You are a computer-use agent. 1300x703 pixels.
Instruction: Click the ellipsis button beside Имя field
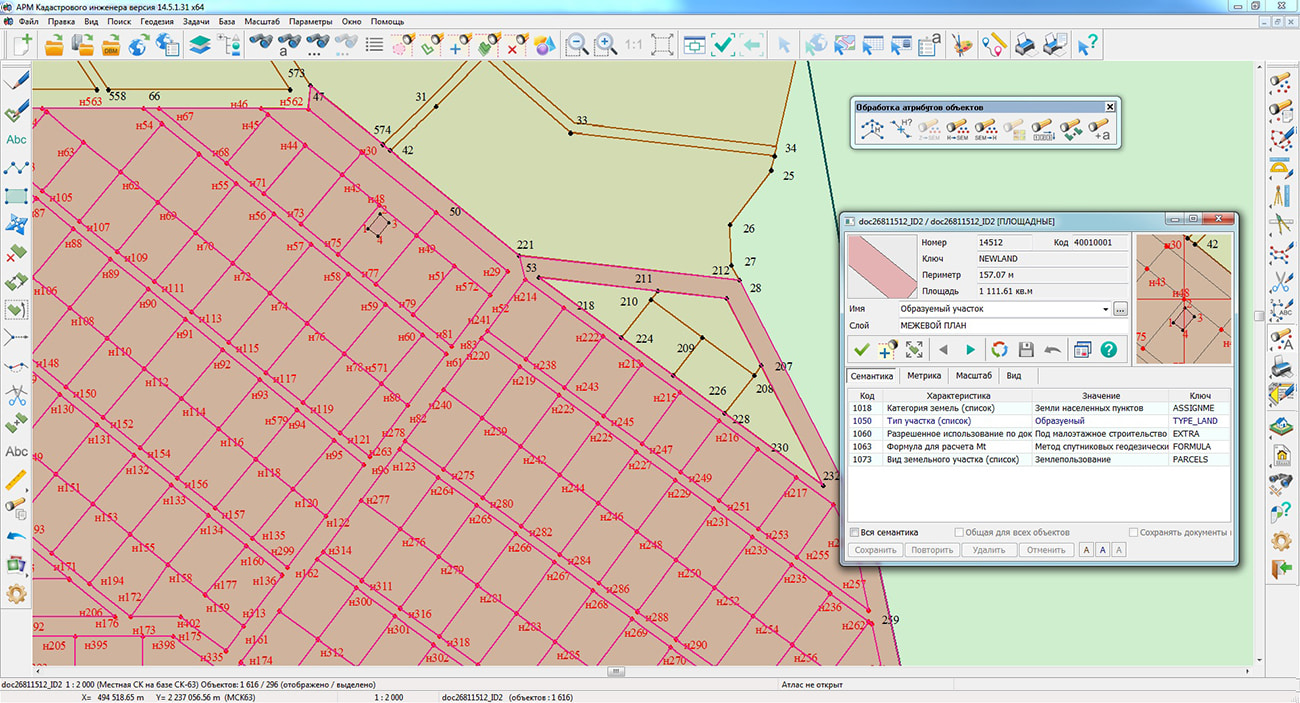[1120, 309]
